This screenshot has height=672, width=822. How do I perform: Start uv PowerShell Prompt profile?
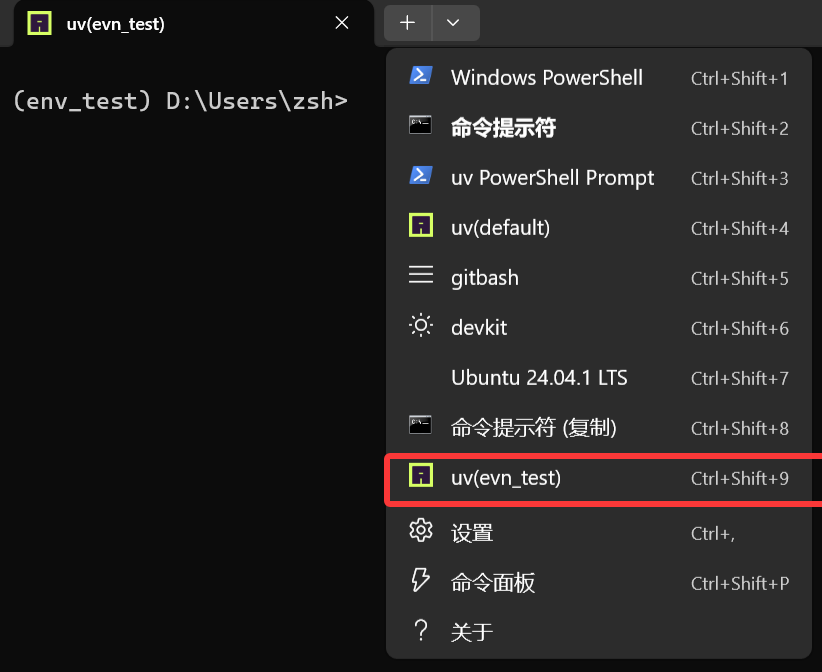pyautogui.click(x=599, y=178)
